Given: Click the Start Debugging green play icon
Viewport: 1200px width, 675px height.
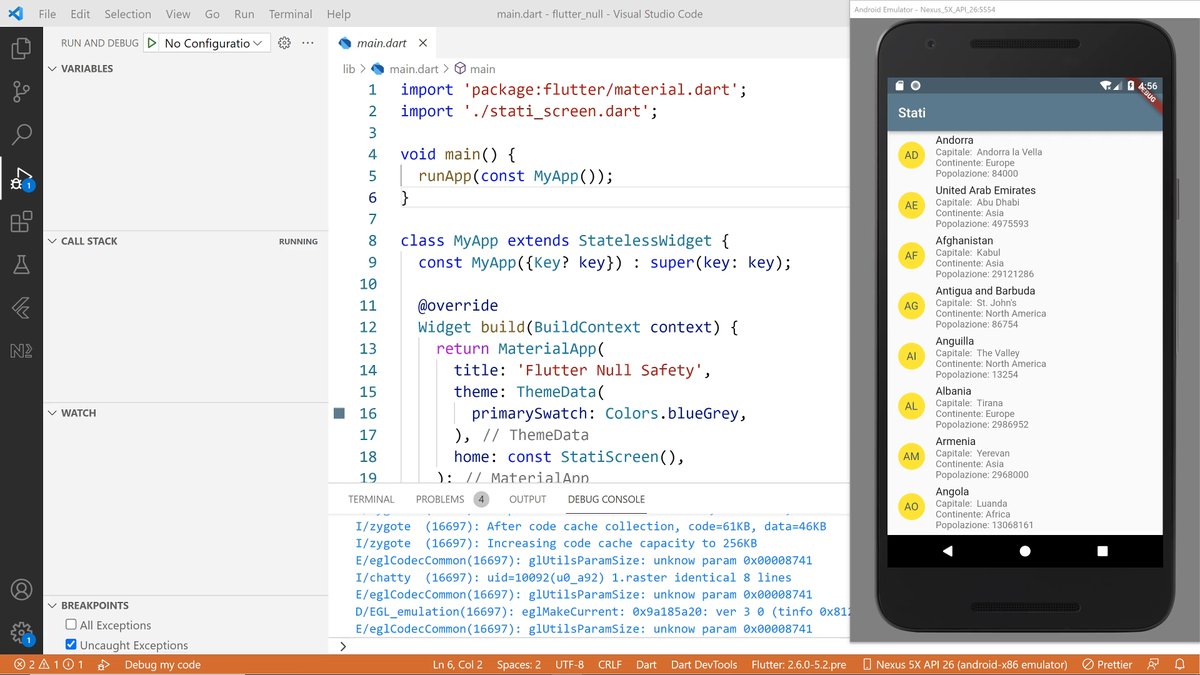Looking at the screenshot, I should click(151, 43).
